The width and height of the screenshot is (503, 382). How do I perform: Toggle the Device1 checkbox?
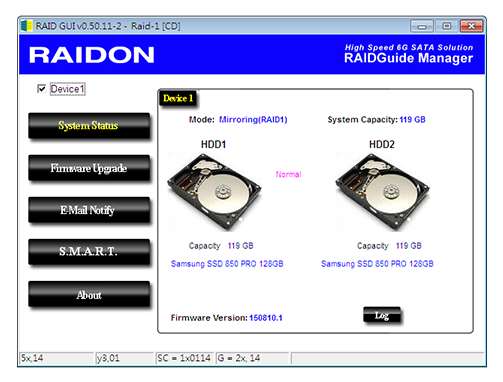point(42,89)
